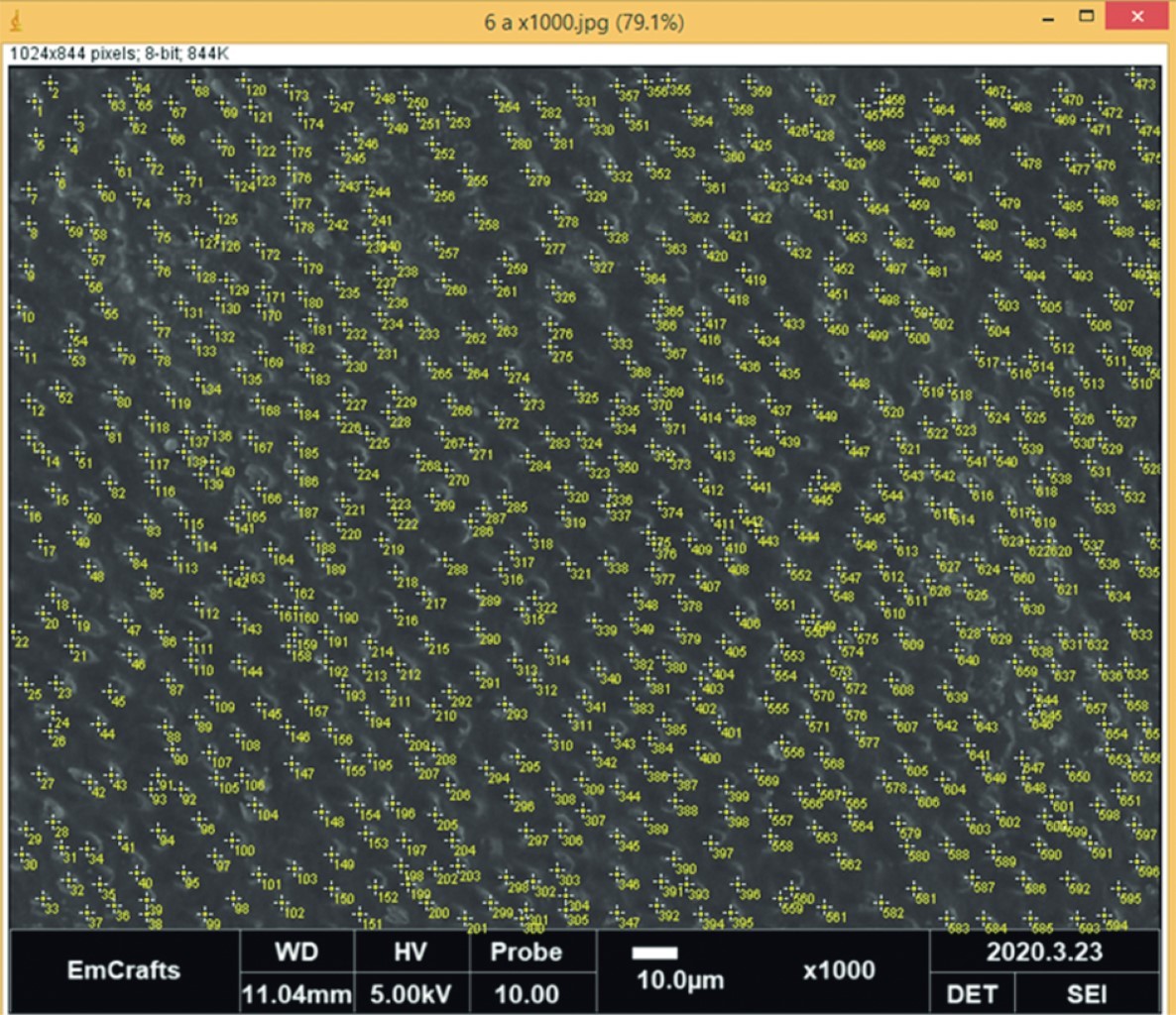Screen dimensions: 1176x1015
Task: Click the window title '6 a x1000.jpg (79.1%)'
Action: pos(583,22)
